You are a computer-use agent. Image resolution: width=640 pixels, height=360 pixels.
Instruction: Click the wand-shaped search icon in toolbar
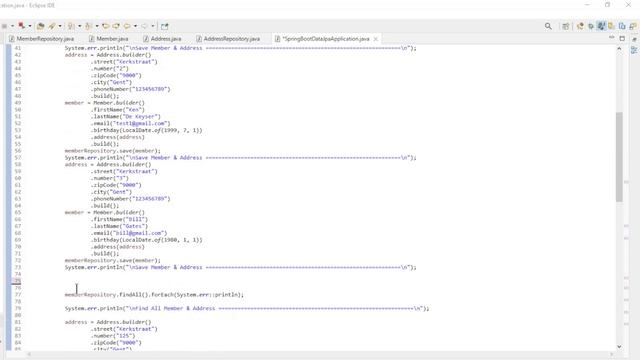[x=52, y=26]
